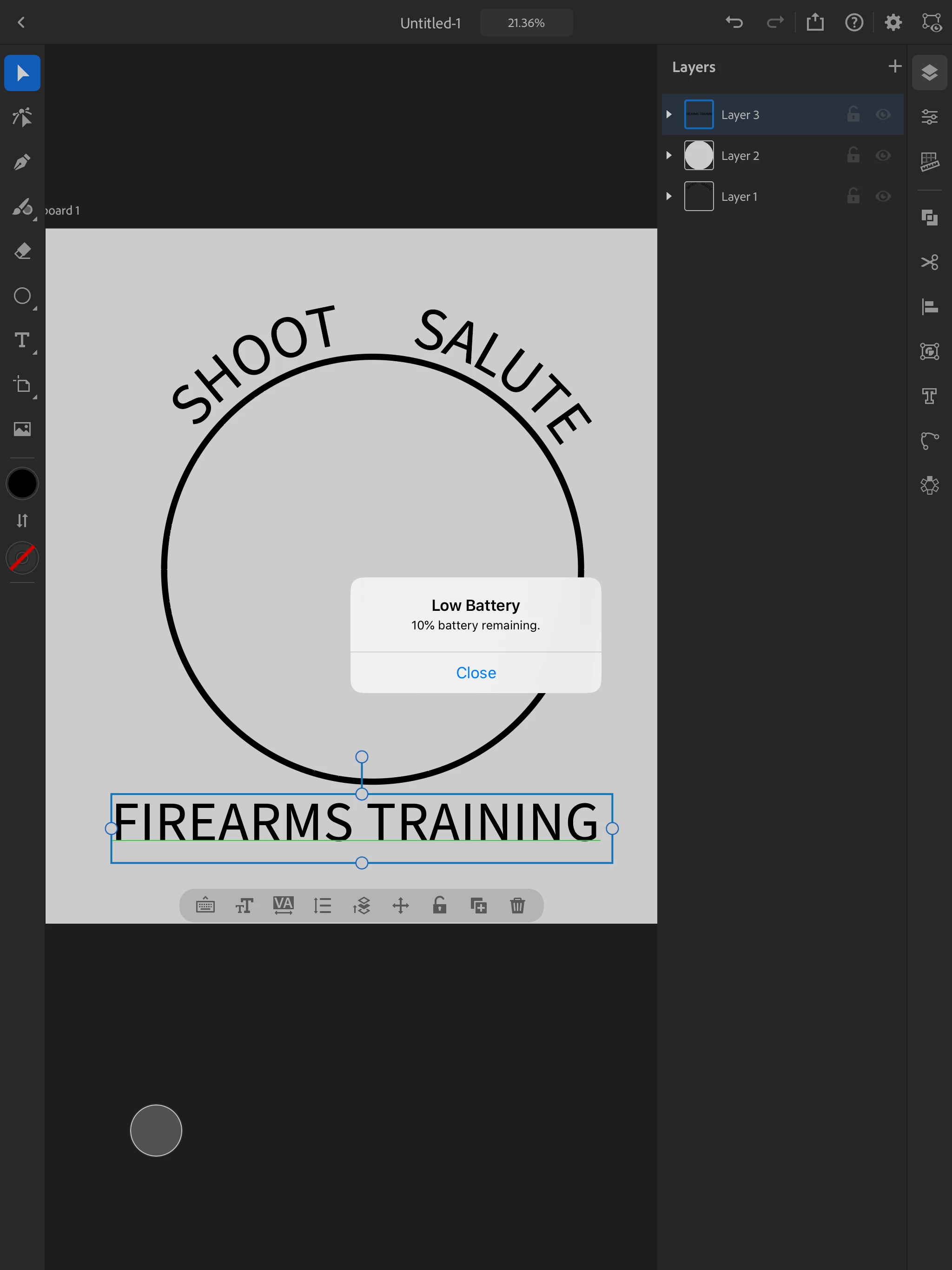Hide Layer 3 with eye icon
Screen dimensions: 952x1270
[x=883, y=115]
